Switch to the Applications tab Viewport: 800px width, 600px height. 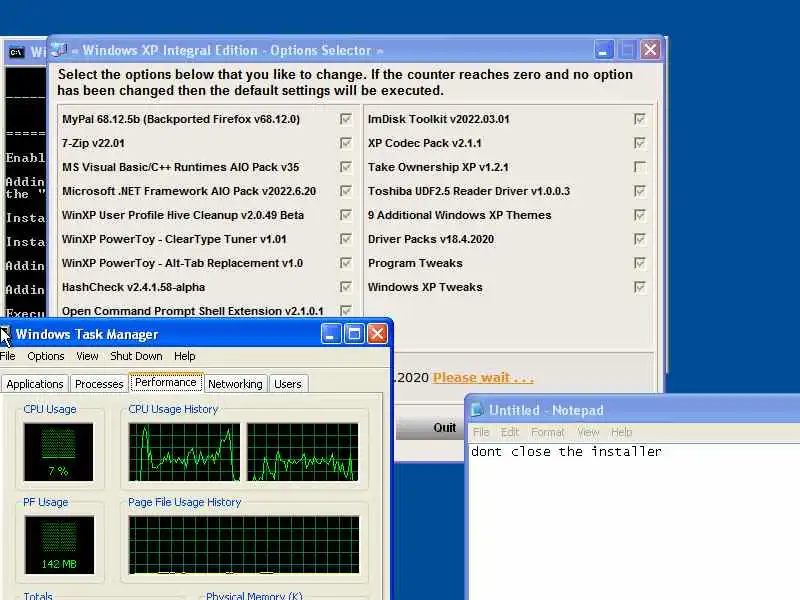(35, 384)
